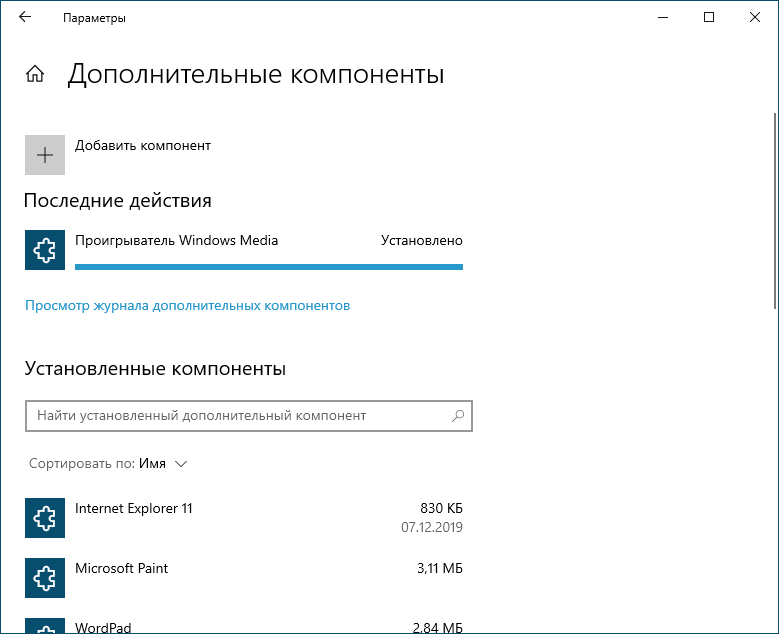Click the Параметры window title

tap(94, 18)
